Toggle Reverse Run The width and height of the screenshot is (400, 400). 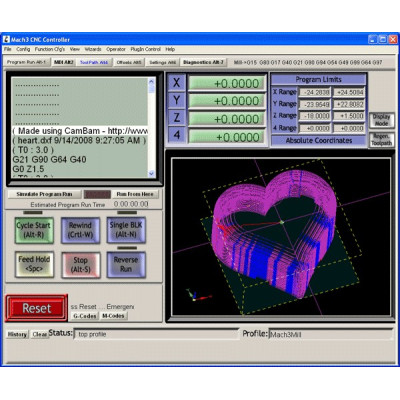coord(126,264)
